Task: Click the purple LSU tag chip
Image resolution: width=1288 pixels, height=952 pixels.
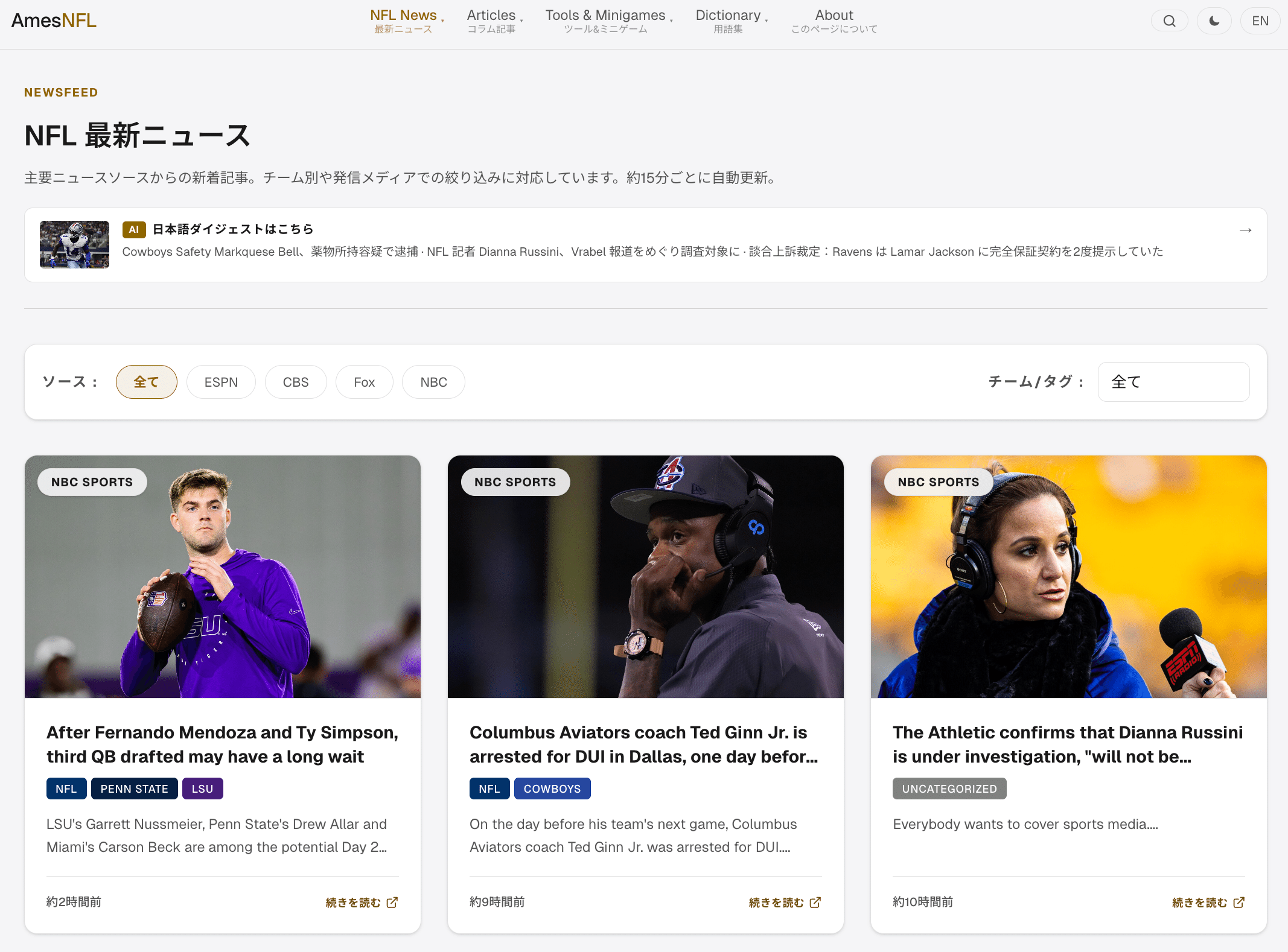Action: click(x=202, y=789)
